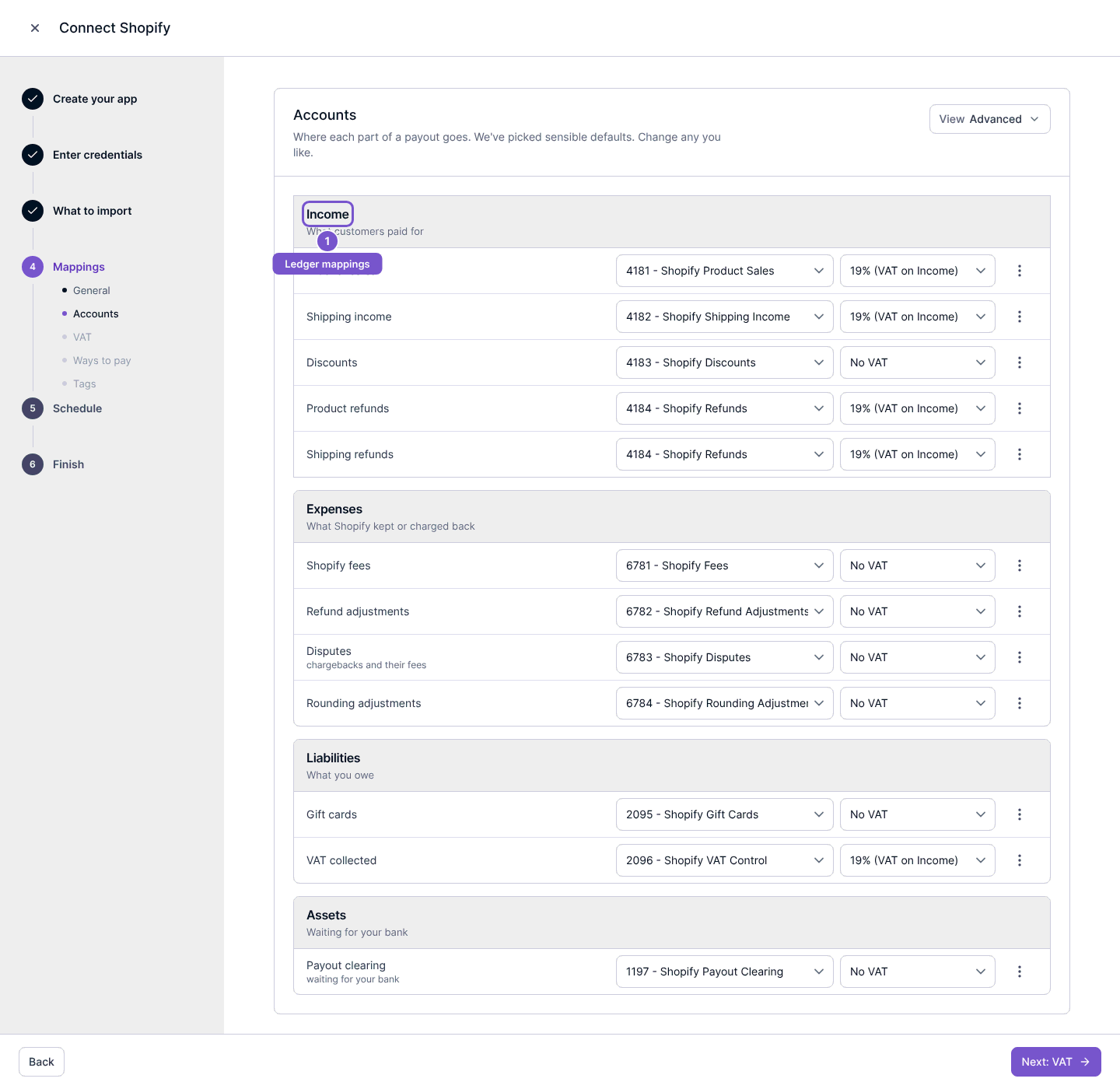
Task: Open more options for Discounts row
Action: coord(1020,362)
